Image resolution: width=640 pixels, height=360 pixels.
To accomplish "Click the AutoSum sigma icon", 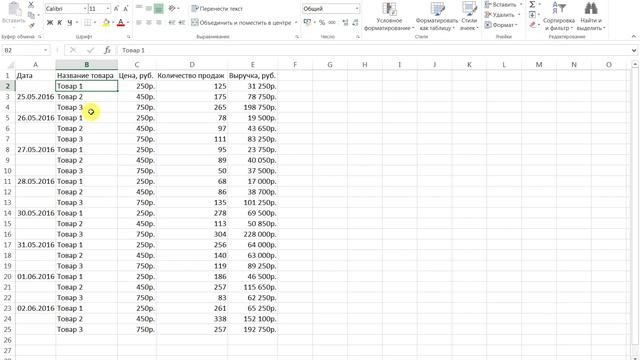I will tap(532, 4).
